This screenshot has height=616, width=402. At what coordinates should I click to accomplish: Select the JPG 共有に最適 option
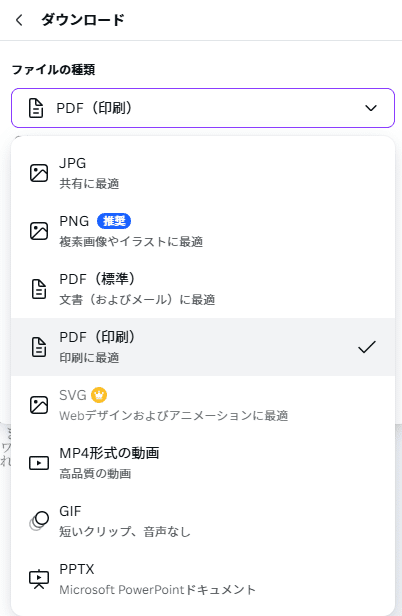203,173
